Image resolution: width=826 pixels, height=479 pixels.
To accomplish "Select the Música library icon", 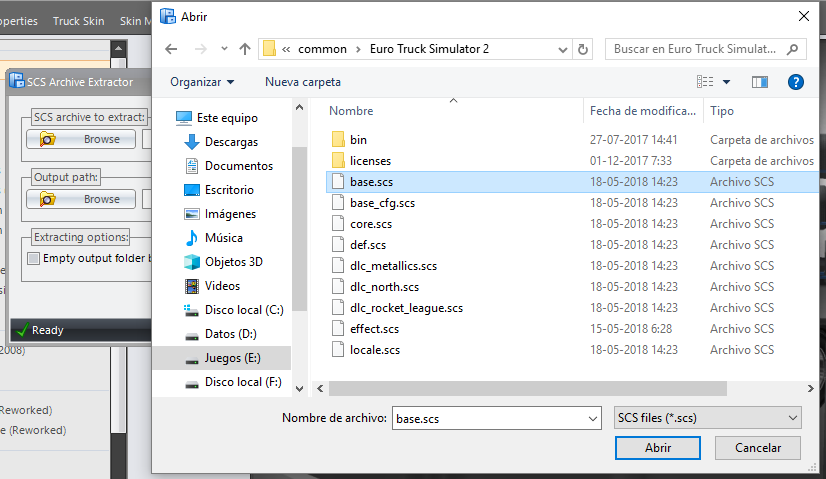I will (193, 238).
